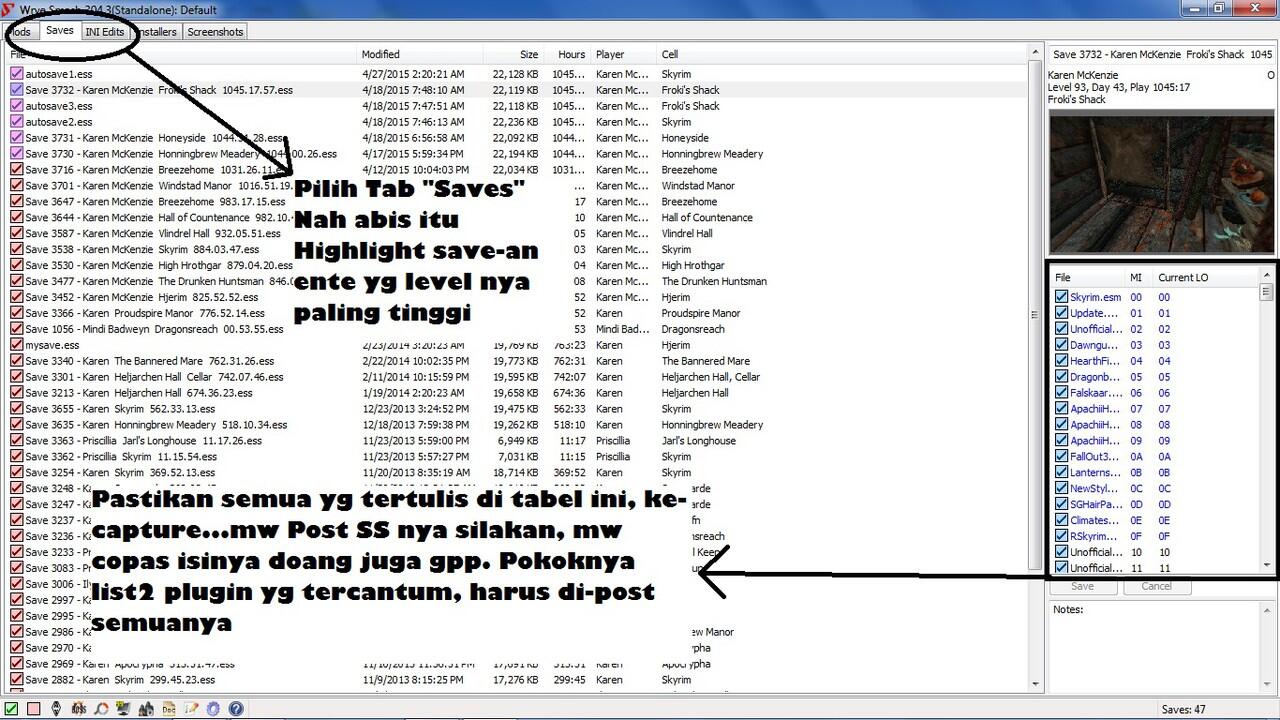Click the buildings launcher icon in status bar
1280x720 pixels.
[x=146, y=709]
